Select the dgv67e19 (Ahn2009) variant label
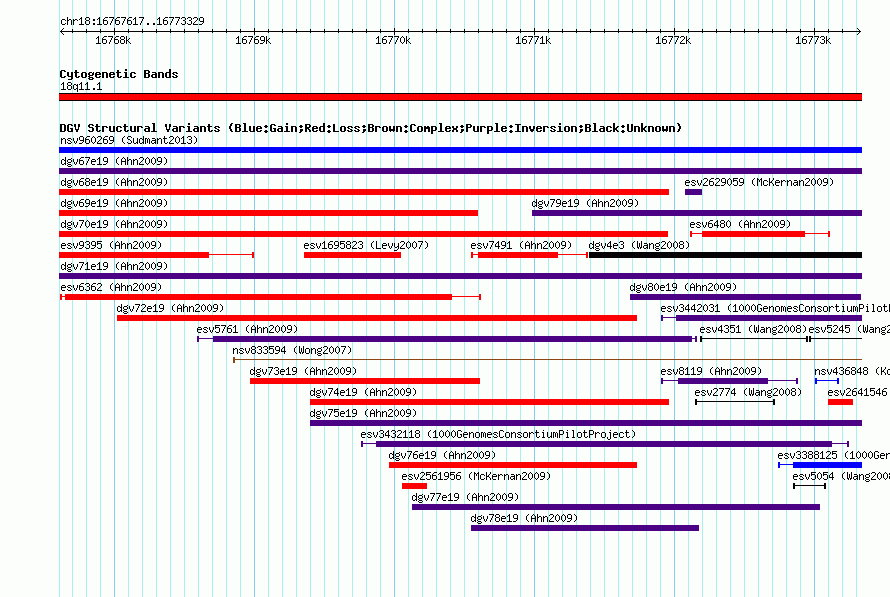Viewport: 890px width, 597px height. [114, 161]
